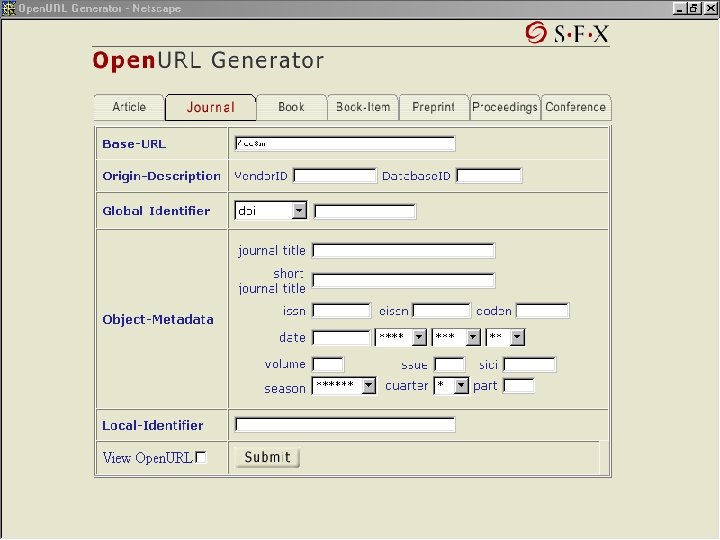Go to the Proceedings tab
The height and width of the screenshot is (540, 720).
point(505,107)
